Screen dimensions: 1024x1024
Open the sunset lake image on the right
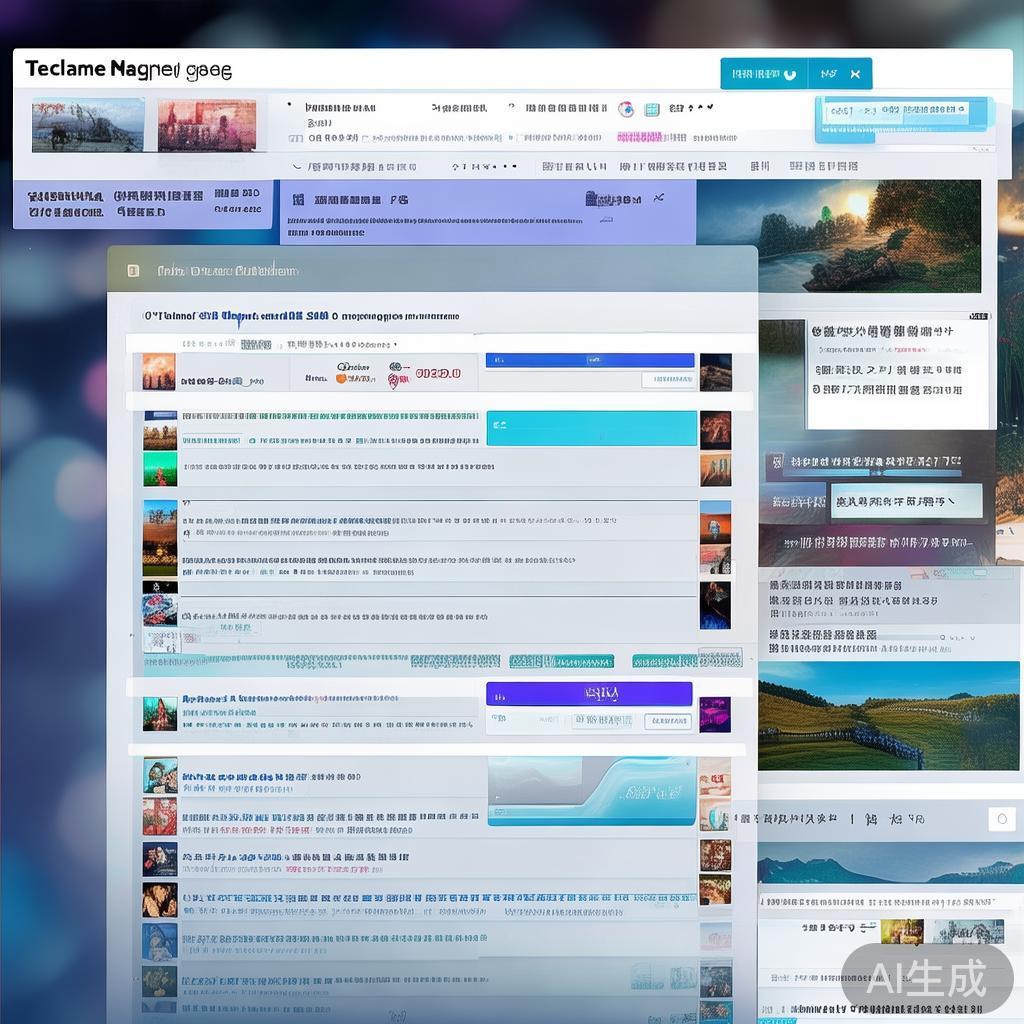(x=868, y=236)
